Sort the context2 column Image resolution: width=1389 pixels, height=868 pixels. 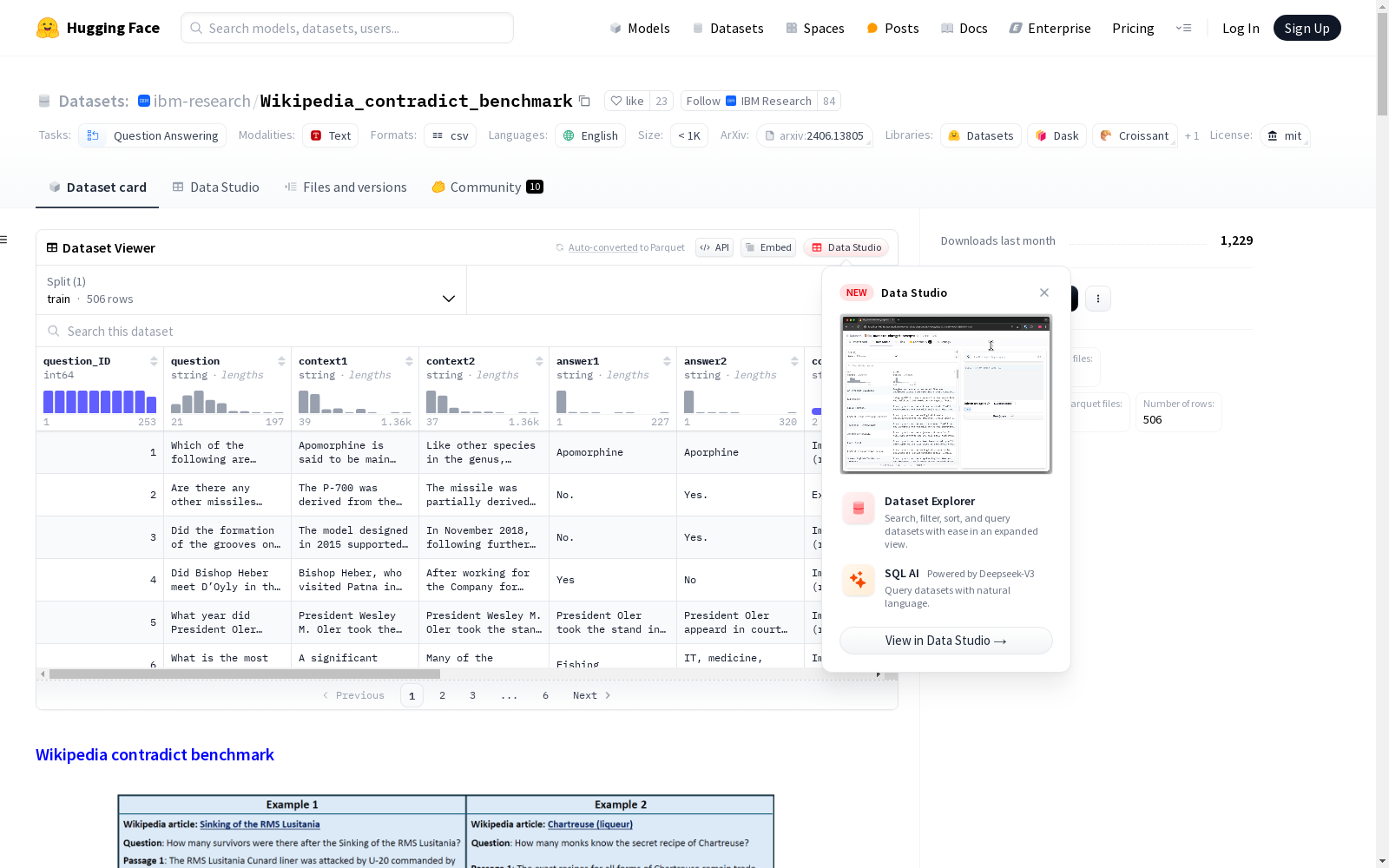point(539,361)
